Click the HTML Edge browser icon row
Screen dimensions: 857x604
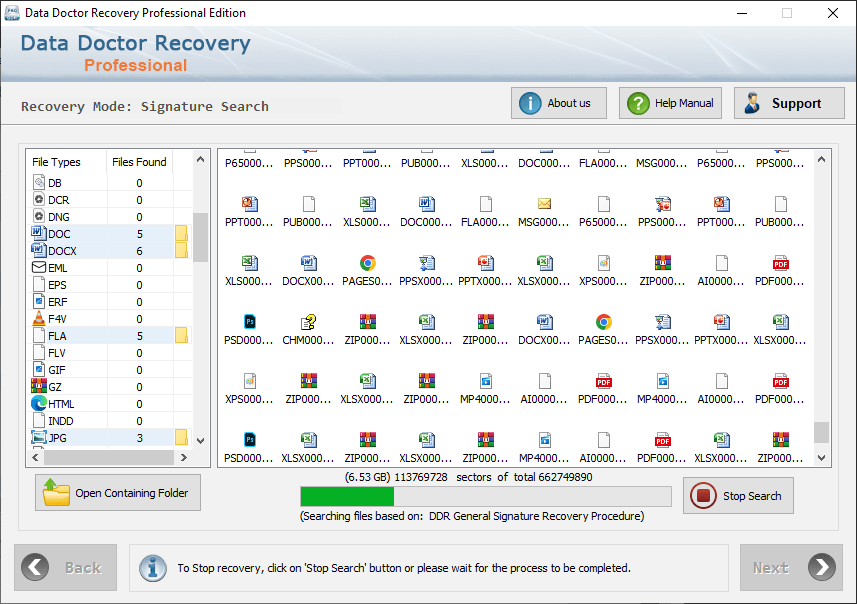[x=109, y=404]
